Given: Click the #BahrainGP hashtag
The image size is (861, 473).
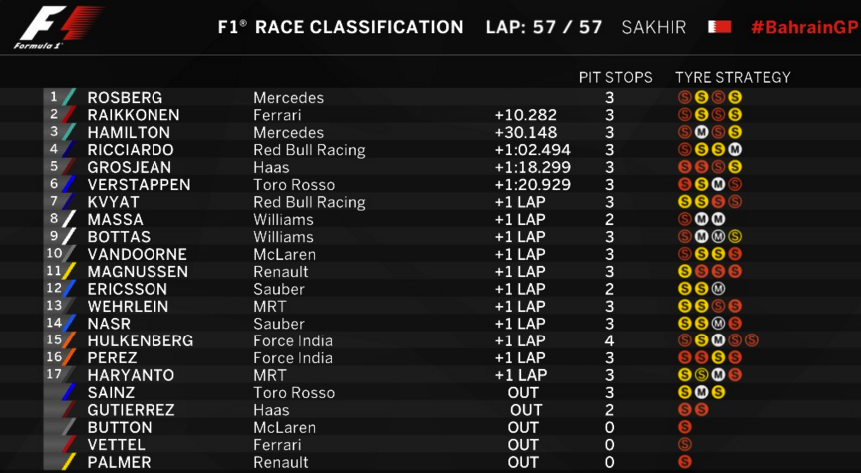Looking at the screenshot, I should point(804,27).
